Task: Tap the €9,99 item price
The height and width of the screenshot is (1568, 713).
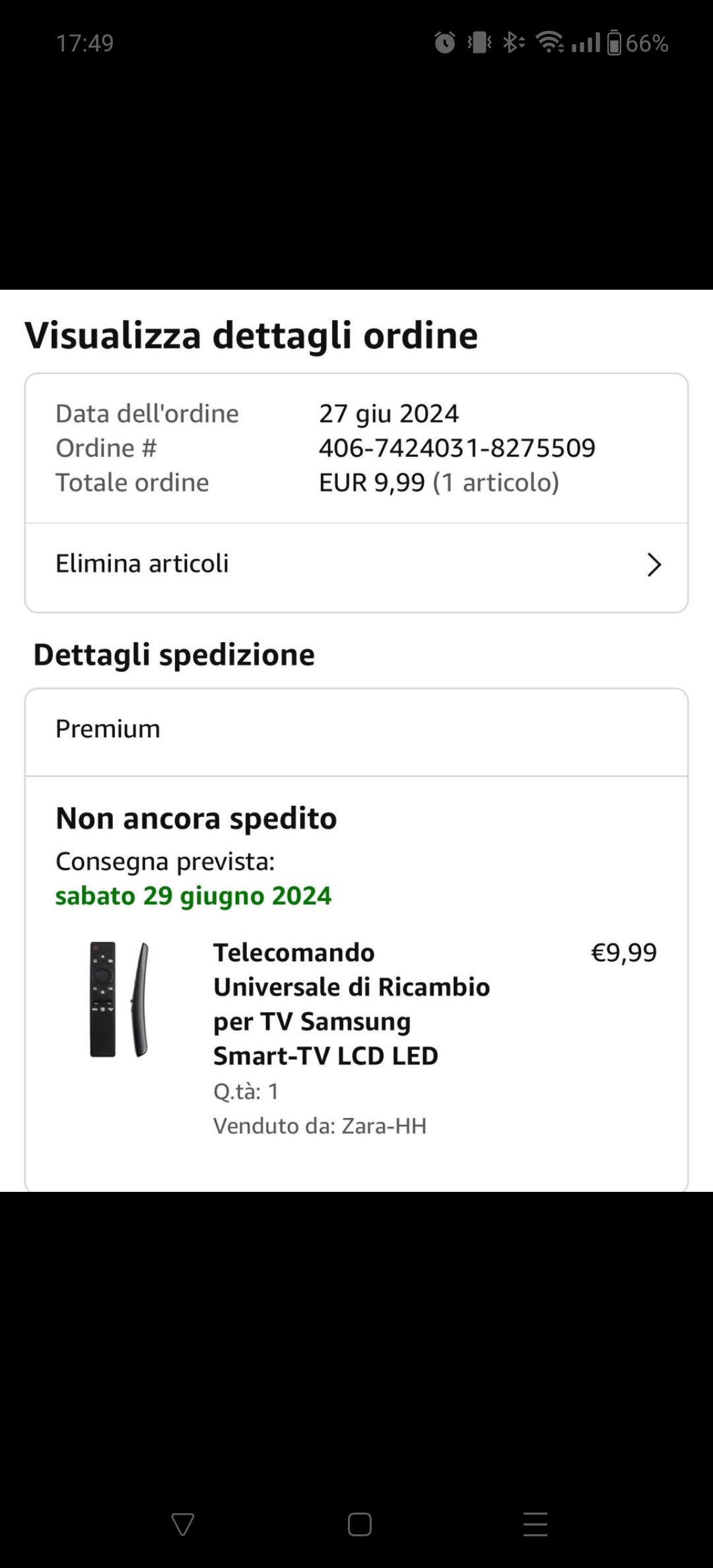Action: pos(624,953)
